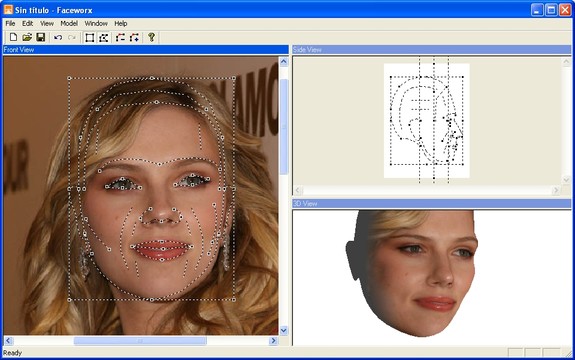The height and width of the screenshot is (360, 575).
Task: Open help via the question mark icon
Action: (151, 37)
